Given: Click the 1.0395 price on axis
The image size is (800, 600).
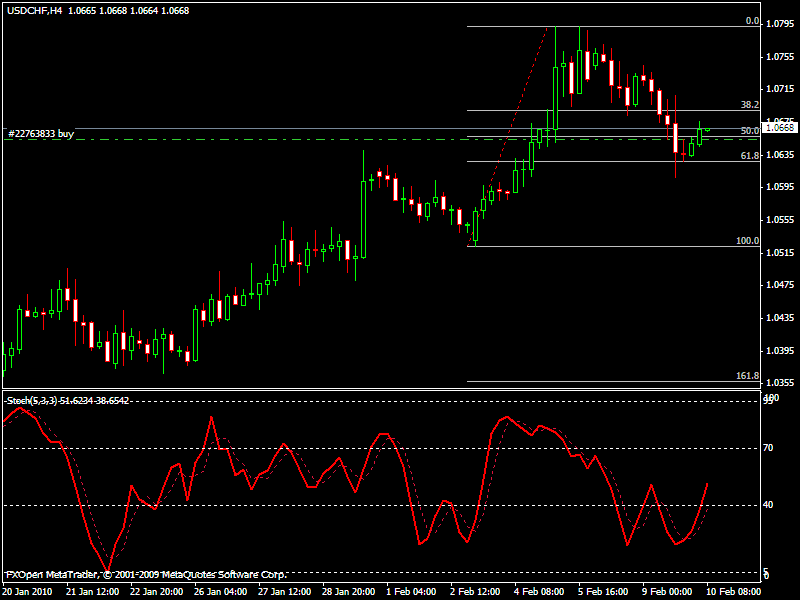Looking at the screenshot, I should pyautogui.click(x=778, y=351).
